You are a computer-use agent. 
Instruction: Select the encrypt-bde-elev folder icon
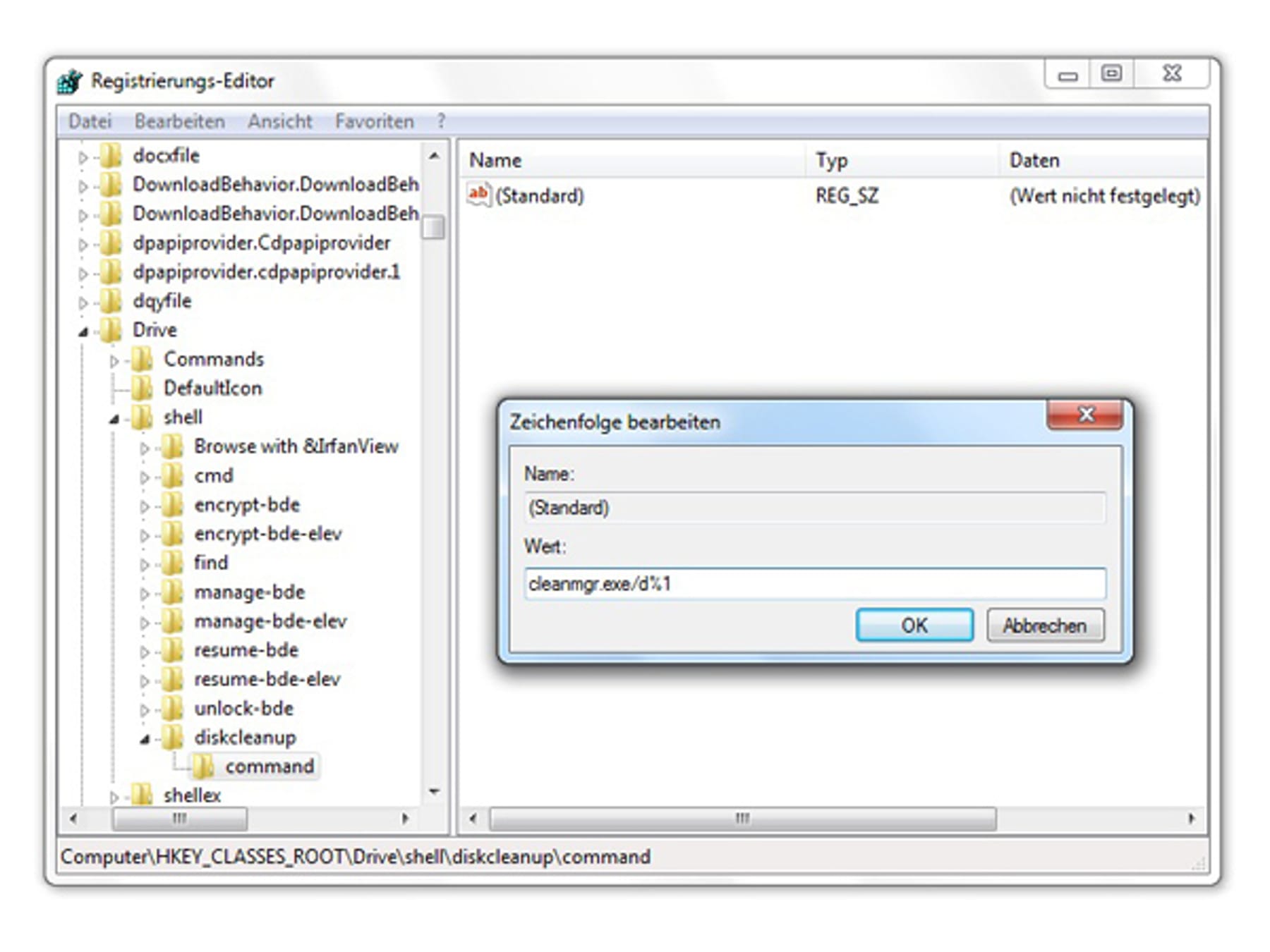(x=172, y=534)
